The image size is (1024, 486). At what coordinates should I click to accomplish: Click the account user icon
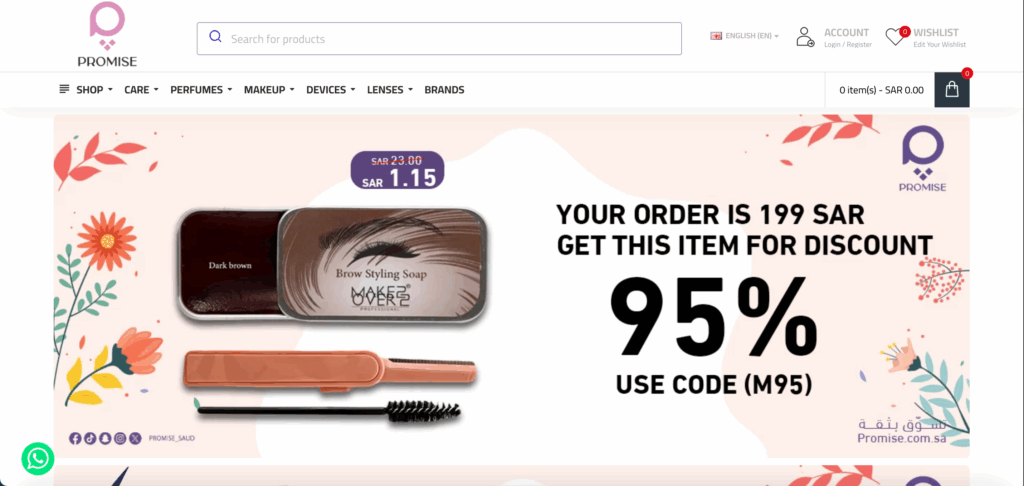coord(805,37)
